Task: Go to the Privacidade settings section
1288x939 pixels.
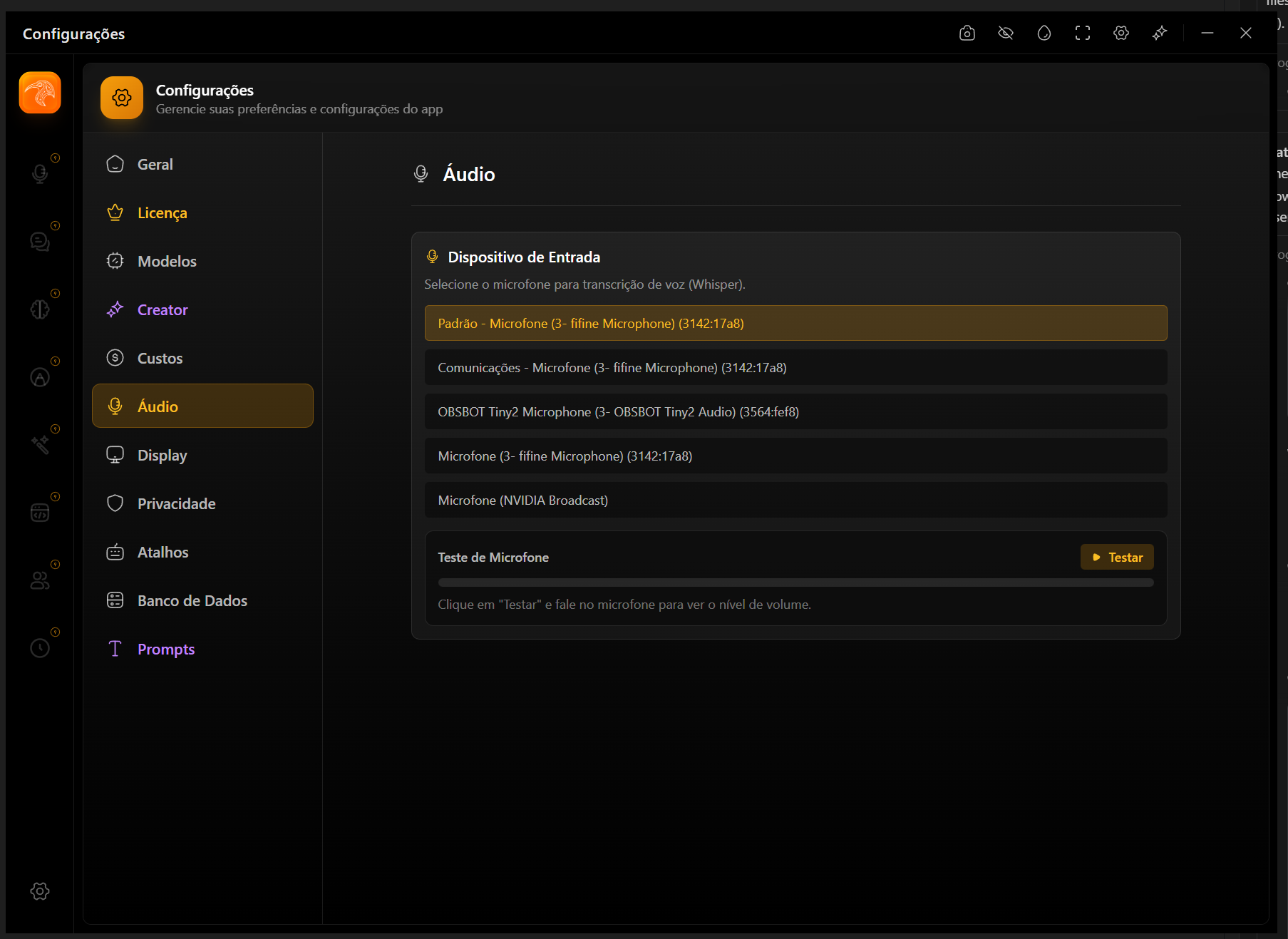Action: tap(202, 503)
